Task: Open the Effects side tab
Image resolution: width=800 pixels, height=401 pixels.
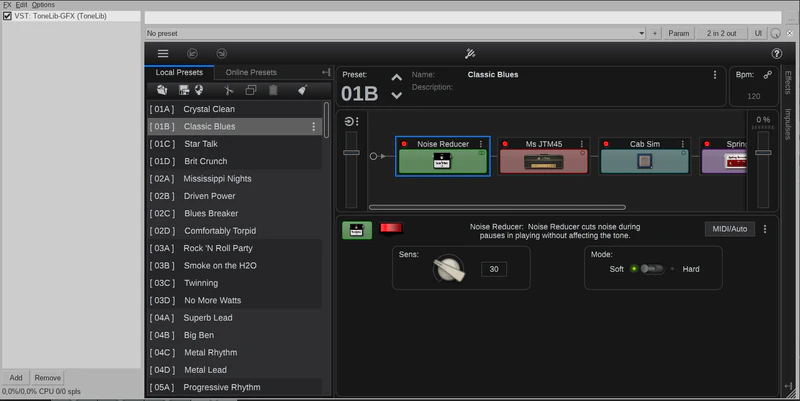Action: (x=788, y=83)
